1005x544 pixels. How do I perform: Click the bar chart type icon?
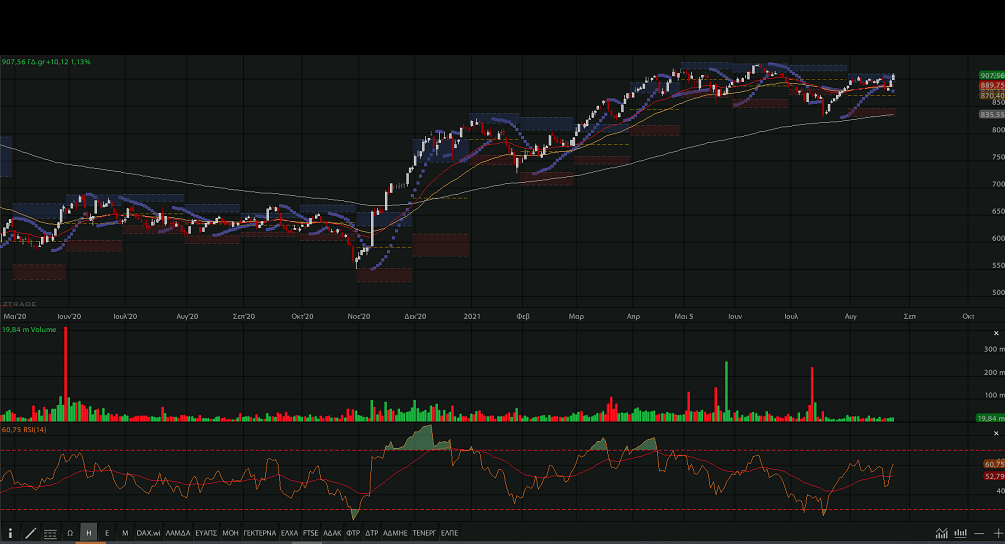(962, 533)
